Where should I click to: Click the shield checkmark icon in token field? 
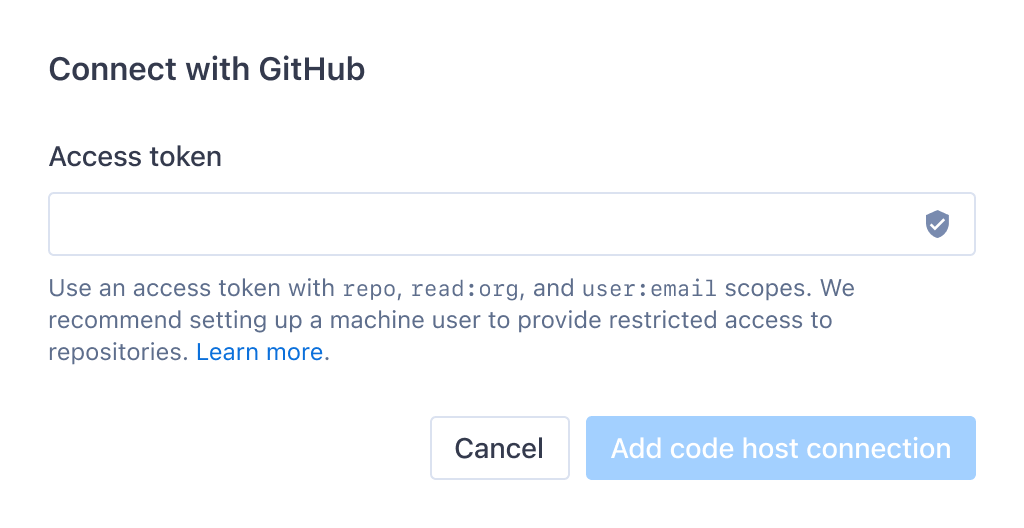937,224
